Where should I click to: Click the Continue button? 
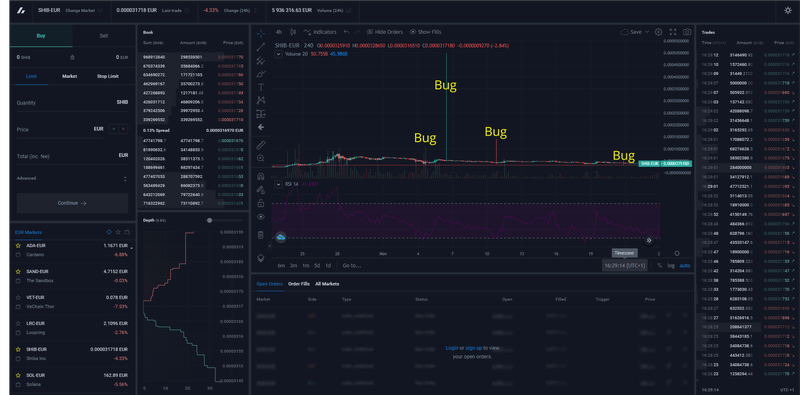pyautogui.click(x=72, y=203)
